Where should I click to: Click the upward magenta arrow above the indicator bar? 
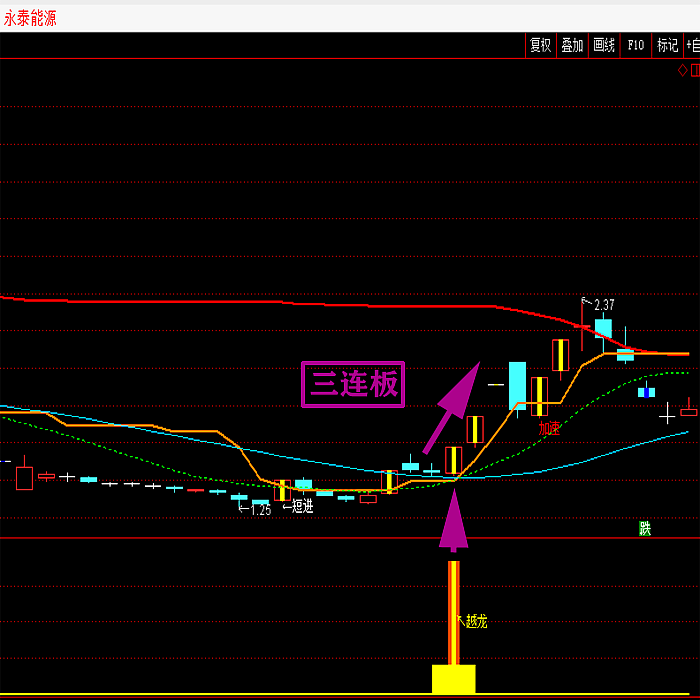coord(453,518)
